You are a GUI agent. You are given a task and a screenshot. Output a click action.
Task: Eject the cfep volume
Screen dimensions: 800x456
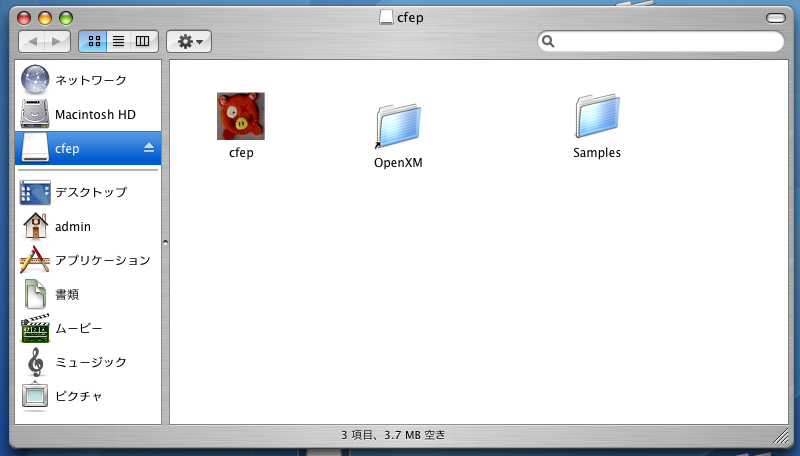148,148
